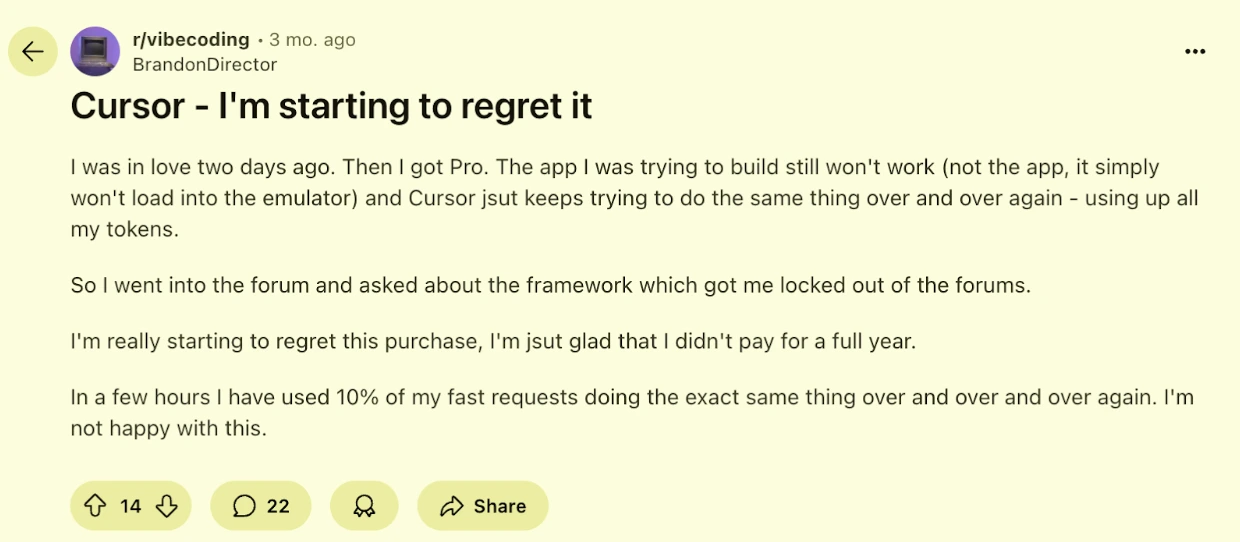Click the paragraph about the forum lockout

(550, 285)
